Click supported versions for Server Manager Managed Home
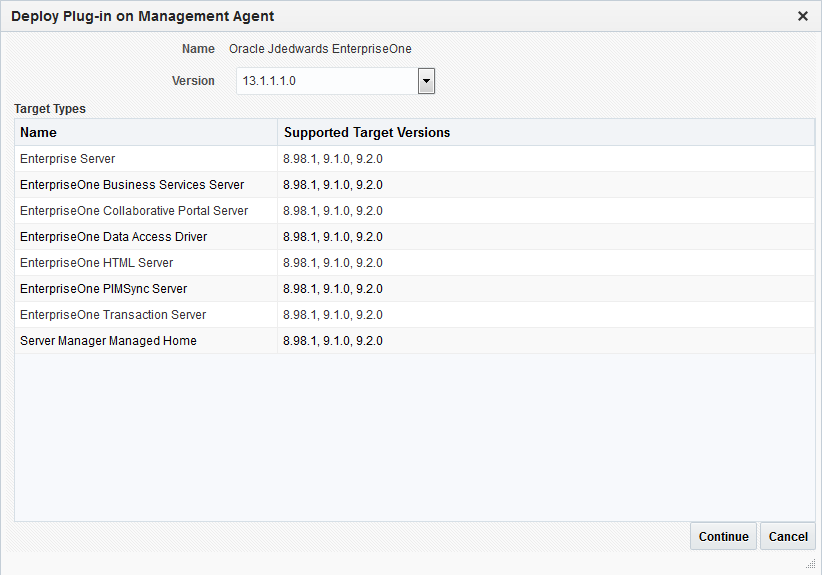823x578 pixels. (333, 341)
